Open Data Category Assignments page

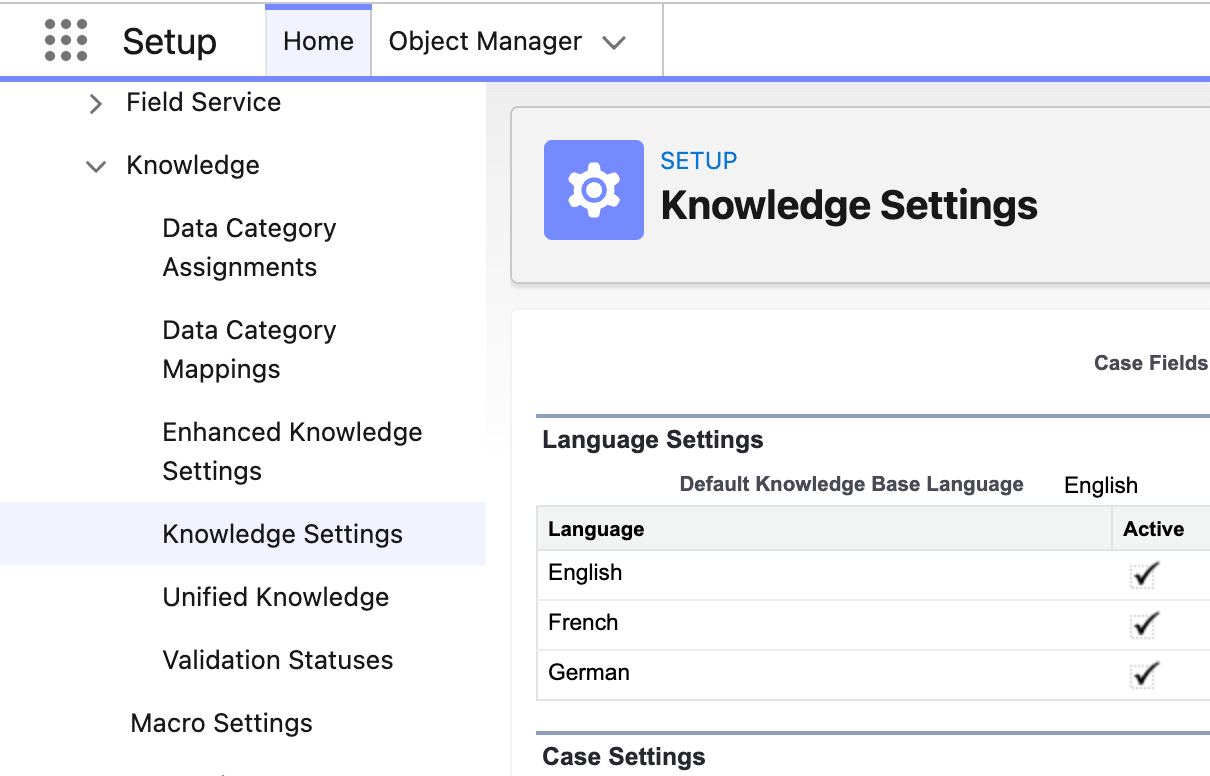tap(249, 247)
